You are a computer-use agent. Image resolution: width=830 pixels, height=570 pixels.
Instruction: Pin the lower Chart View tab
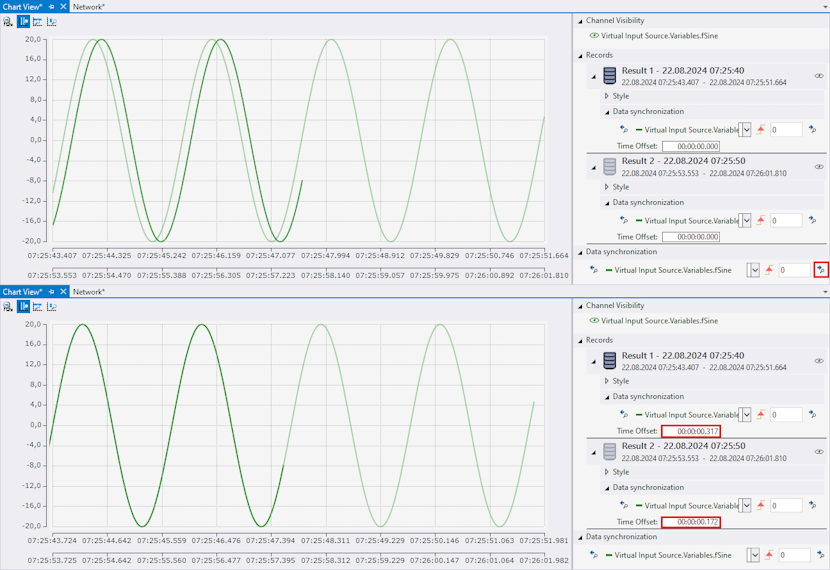tap(51, 292)
